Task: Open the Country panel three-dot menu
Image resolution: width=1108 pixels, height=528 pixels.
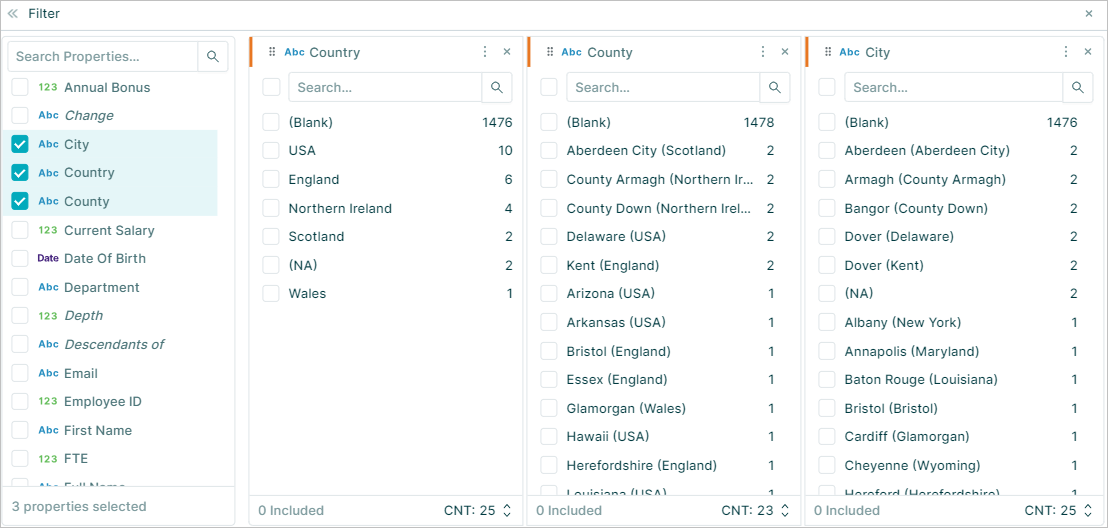Action: click(x=485, y=52)
